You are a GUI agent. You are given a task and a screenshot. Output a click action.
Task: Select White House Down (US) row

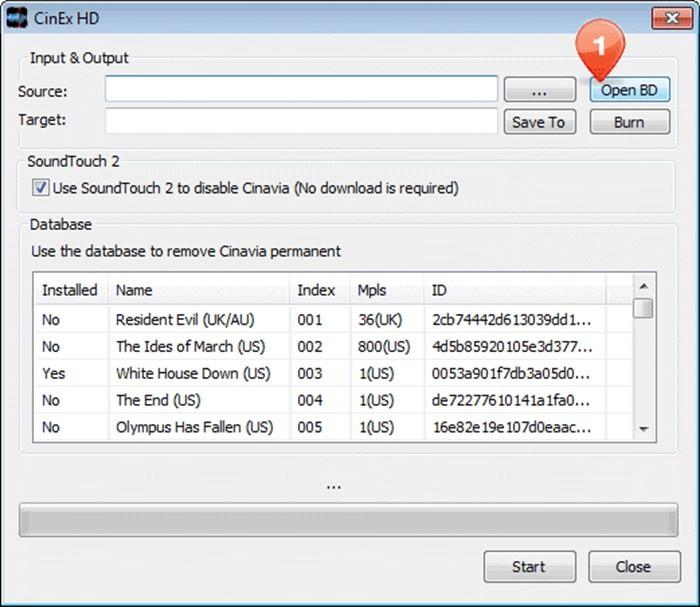(333, 373)
